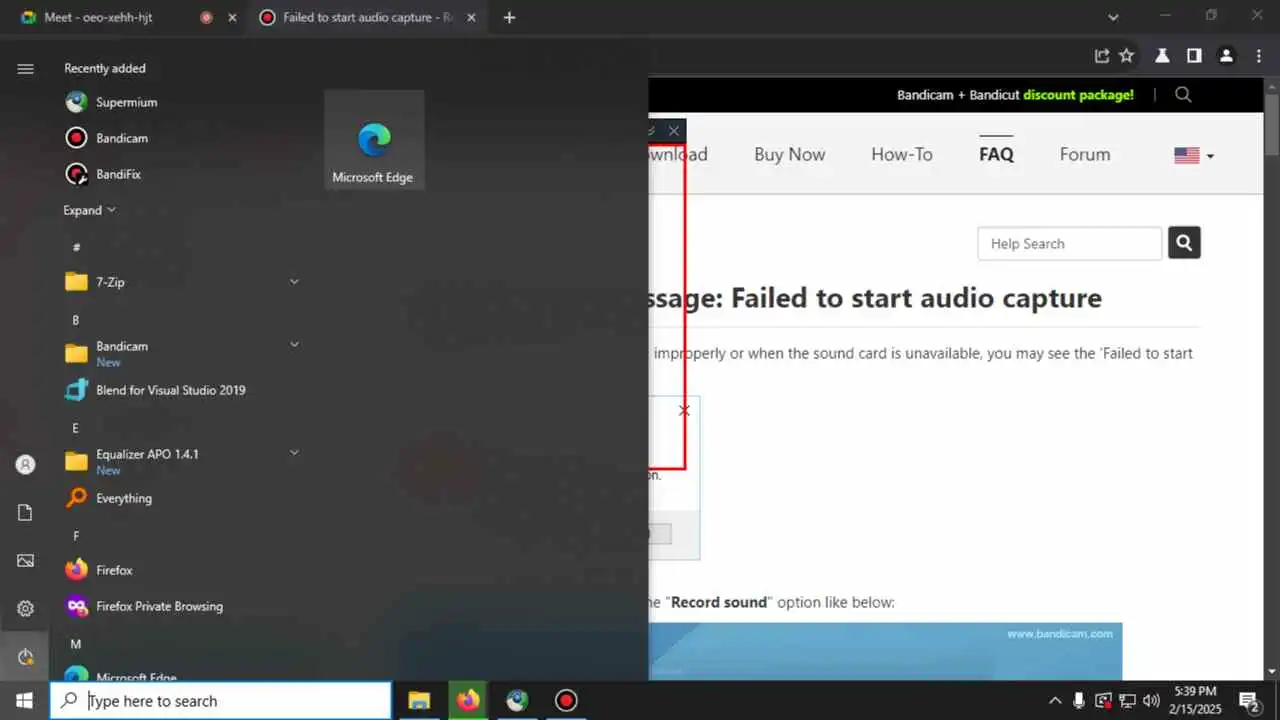Click the Type here to search box
The width and height of the screenshot is (1280, 720).
tap(221, 700)
